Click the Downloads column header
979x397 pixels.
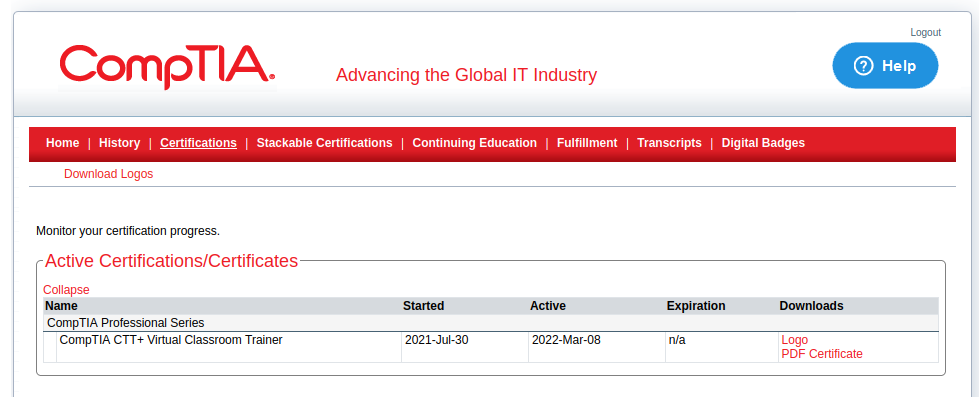click(811, 306)
